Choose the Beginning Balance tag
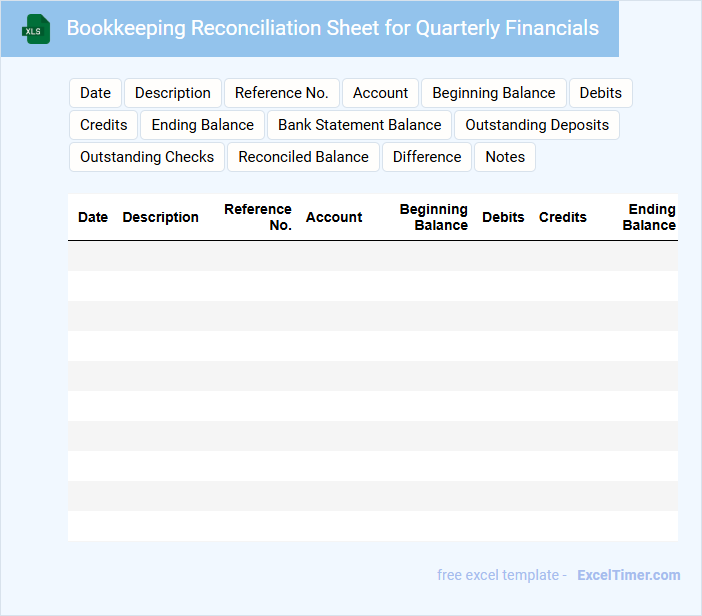The width and height of the screenshot is (702, 616). (x=493, y=93)
